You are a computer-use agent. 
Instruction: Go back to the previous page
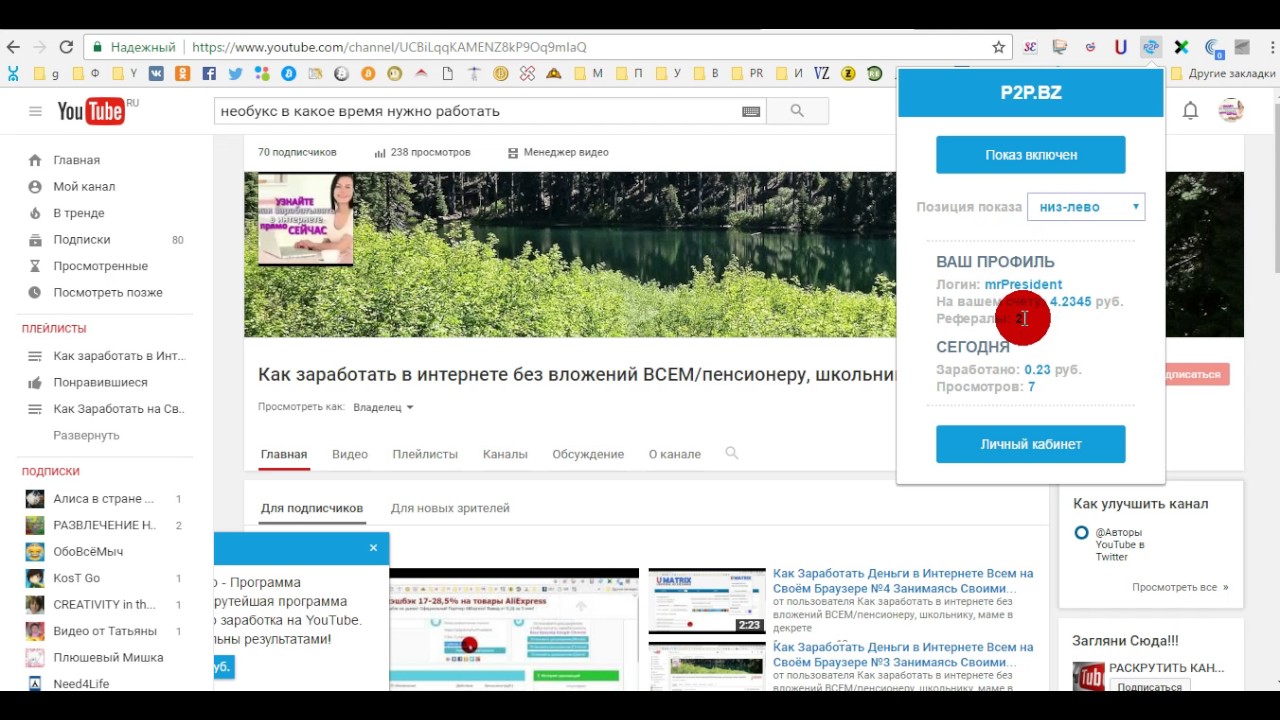coord(13,47)
